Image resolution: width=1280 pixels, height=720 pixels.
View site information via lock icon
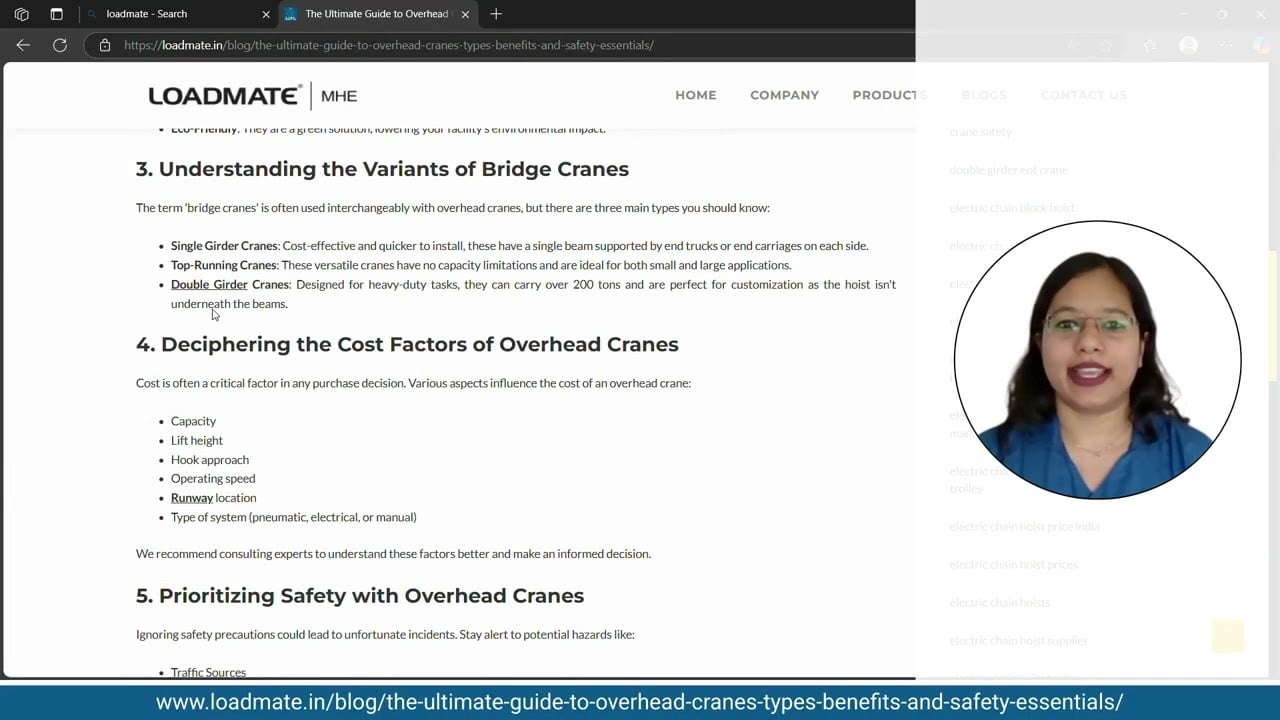pos(105,45)
